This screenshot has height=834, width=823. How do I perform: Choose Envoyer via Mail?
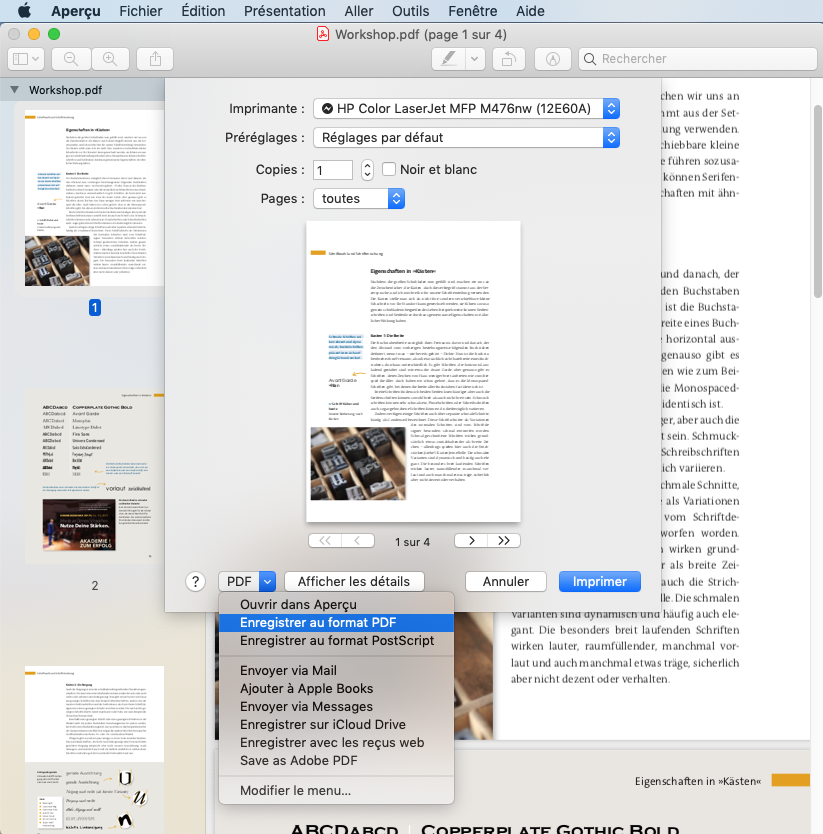(x=336, y=671)
